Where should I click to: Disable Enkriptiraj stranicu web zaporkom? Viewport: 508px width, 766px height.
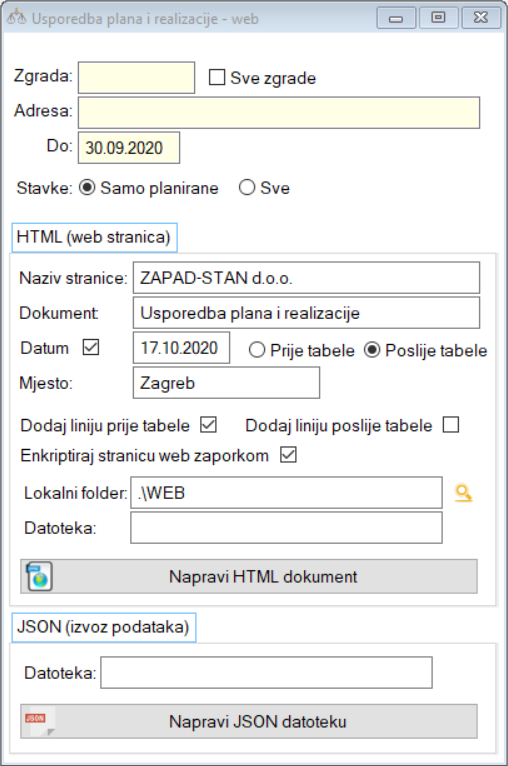pos(288,455)
